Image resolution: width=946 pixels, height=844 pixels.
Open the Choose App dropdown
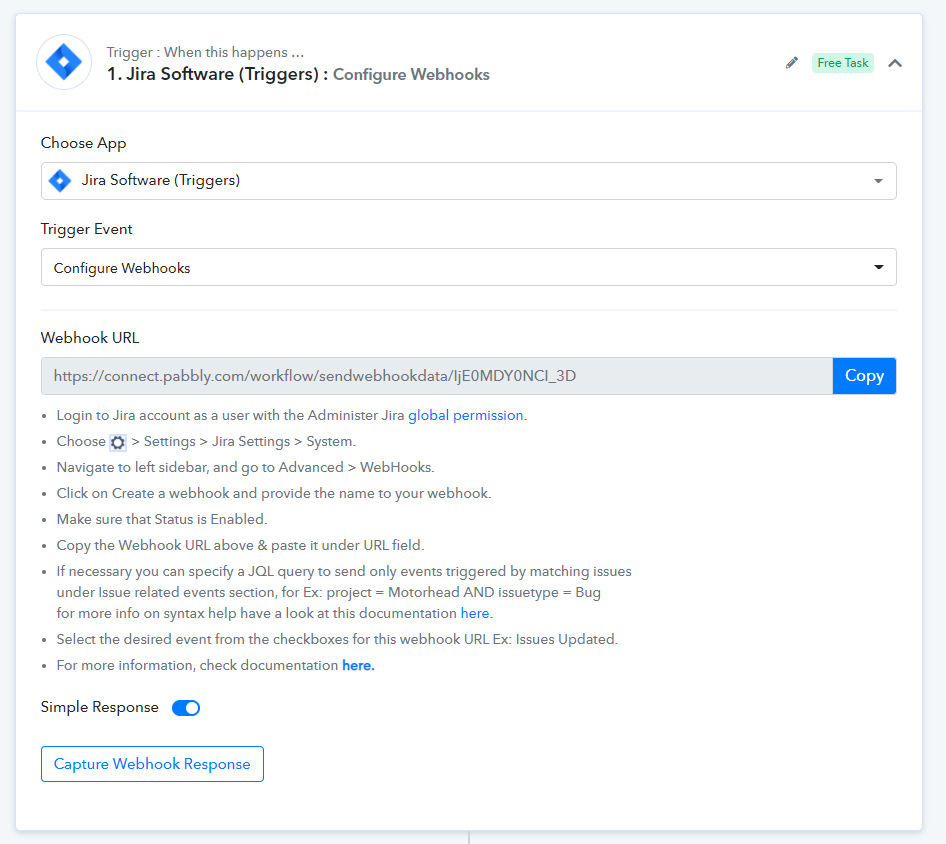click(x=469, y=181)
